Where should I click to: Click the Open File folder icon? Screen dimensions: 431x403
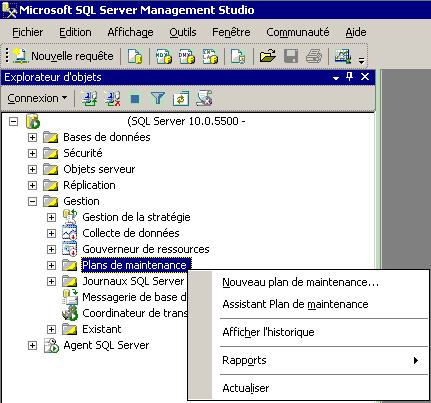(268, 56)
